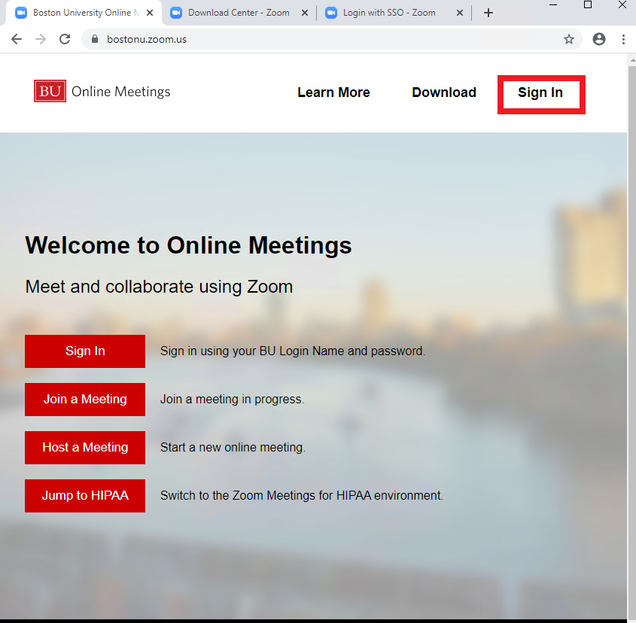Click the scrollbar up arrow
The height and width of the screenshot is (623, 636).
(x=632, y=61)
